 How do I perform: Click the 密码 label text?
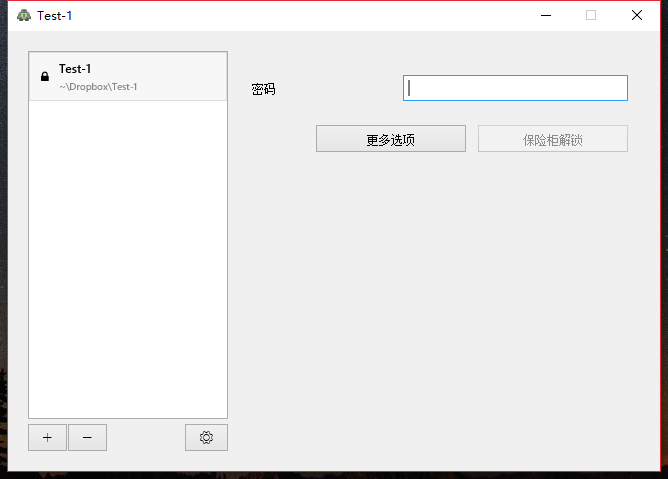(x=263, y=89)
